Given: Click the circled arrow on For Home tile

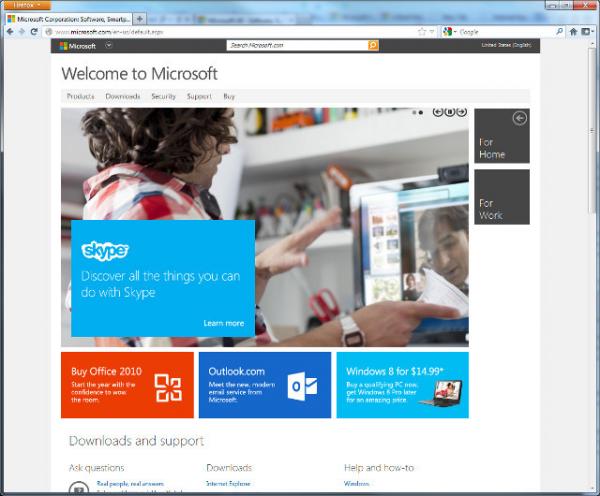Looking at the screenshot, I should click(519, 119).
